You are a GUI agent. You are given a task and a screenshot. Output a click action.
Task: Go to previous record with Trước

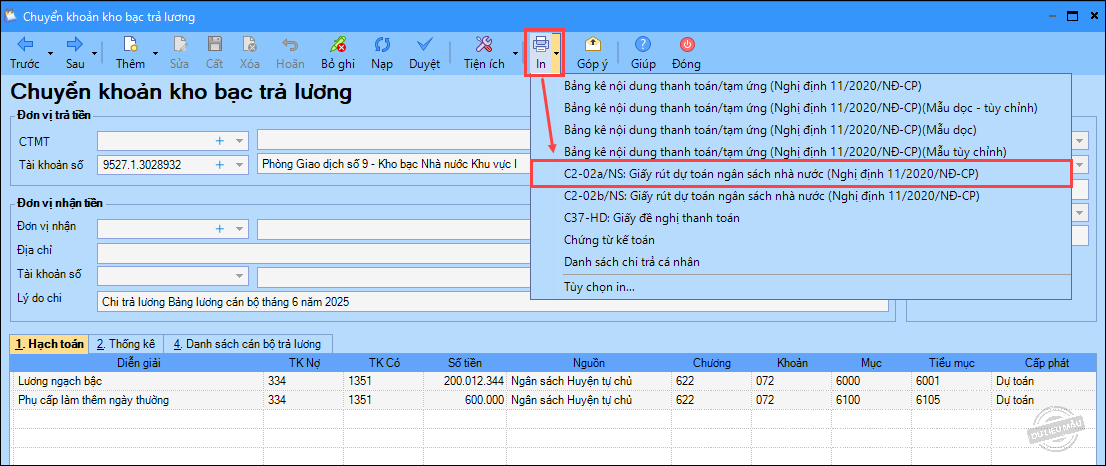[25, 53]
